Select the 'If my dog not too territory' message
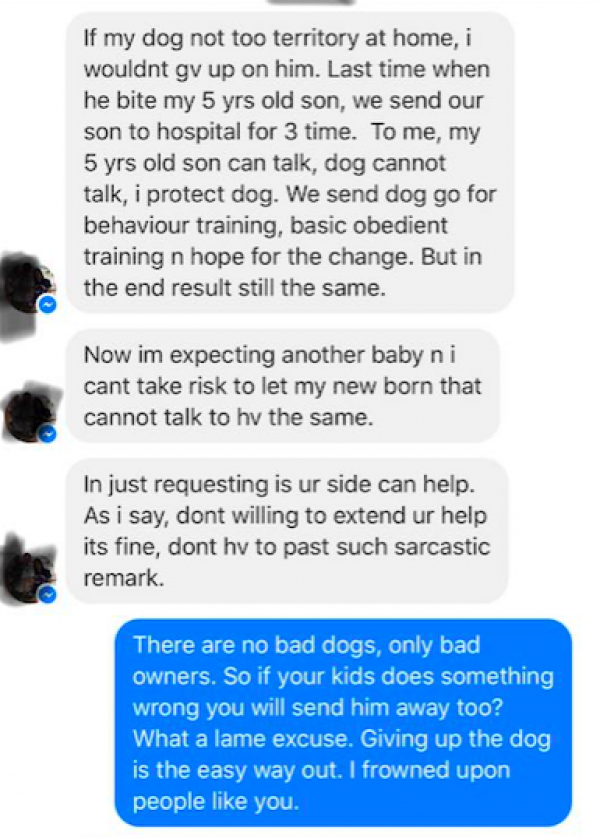 (290, 162)
